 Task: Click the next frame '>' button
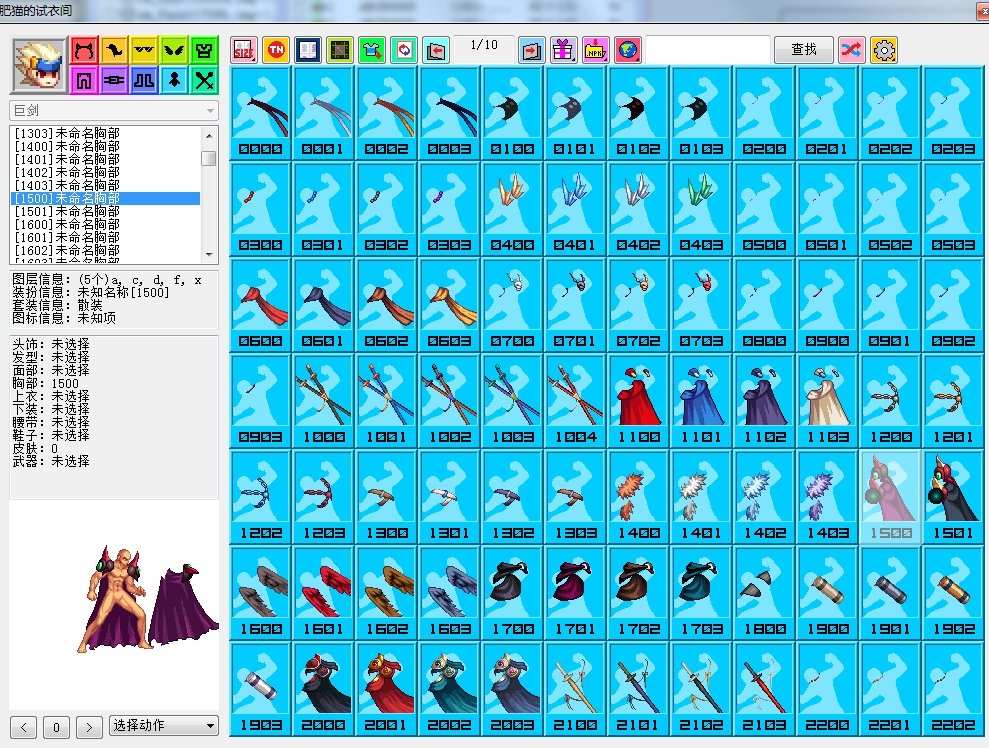tap(89, 727)
